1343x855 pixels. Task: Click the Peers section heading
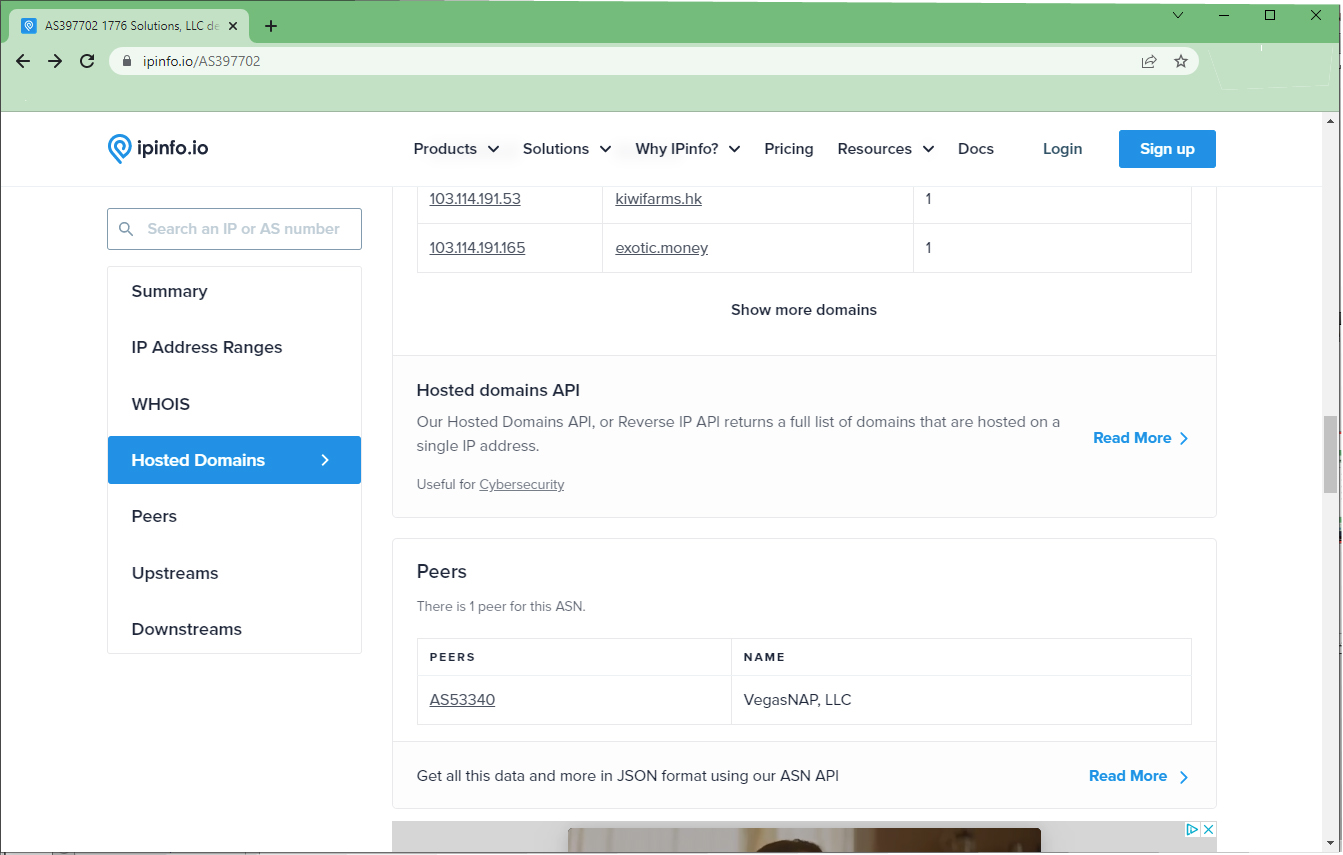(441, 572)
